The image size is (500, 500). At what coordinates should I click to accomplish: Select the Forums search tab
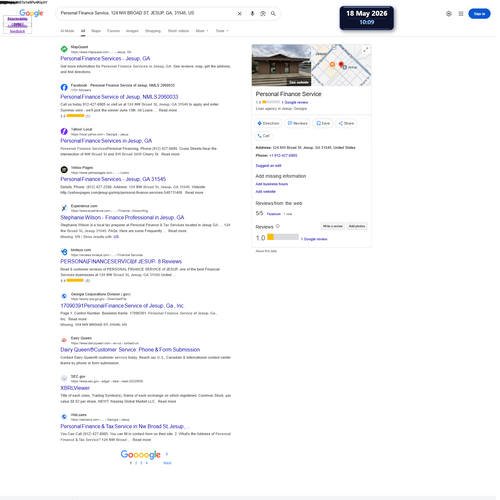[x=113, y=31]
